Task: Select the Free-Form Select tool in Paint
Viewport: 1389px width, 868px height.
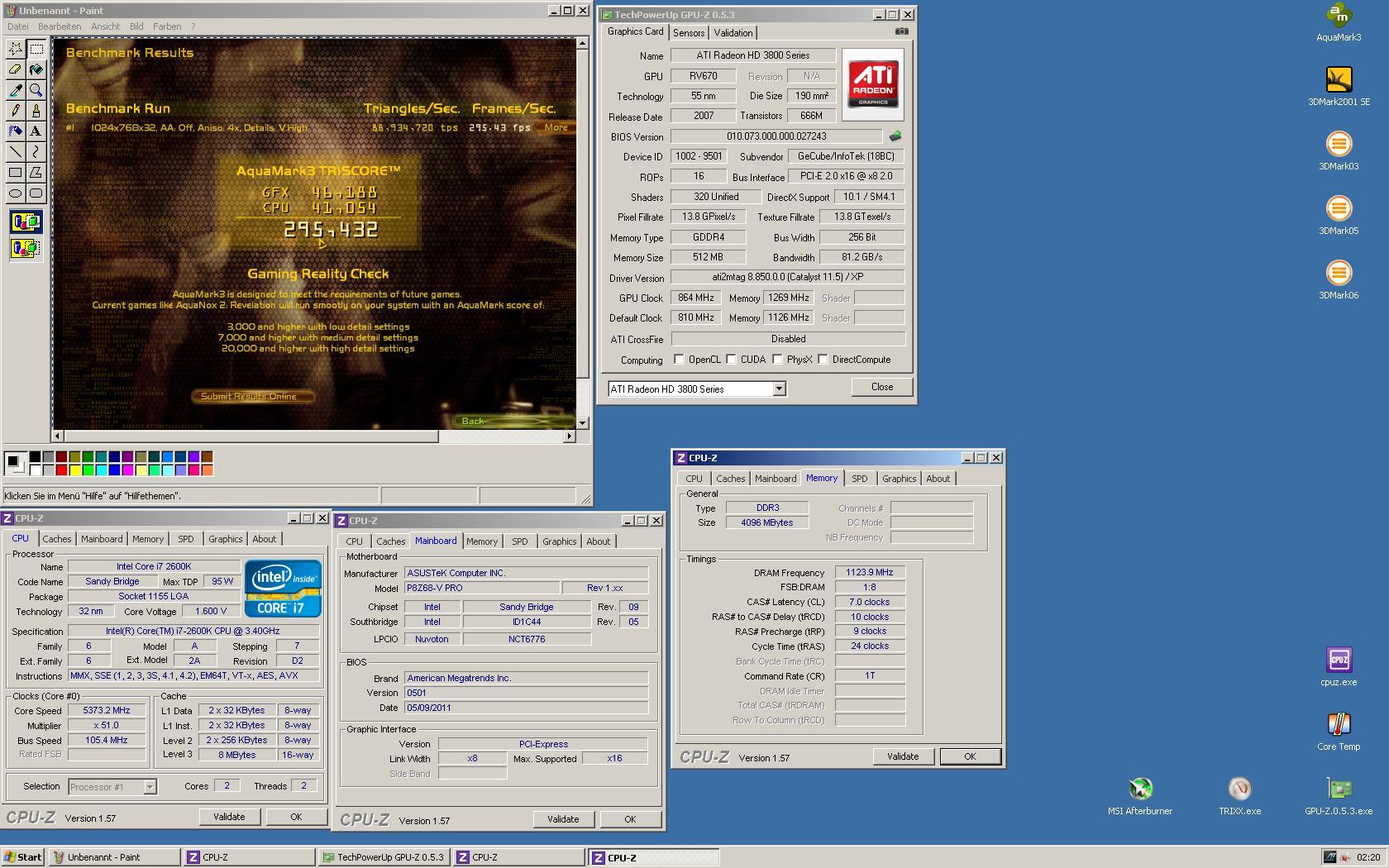Action: tap(15, 49)
